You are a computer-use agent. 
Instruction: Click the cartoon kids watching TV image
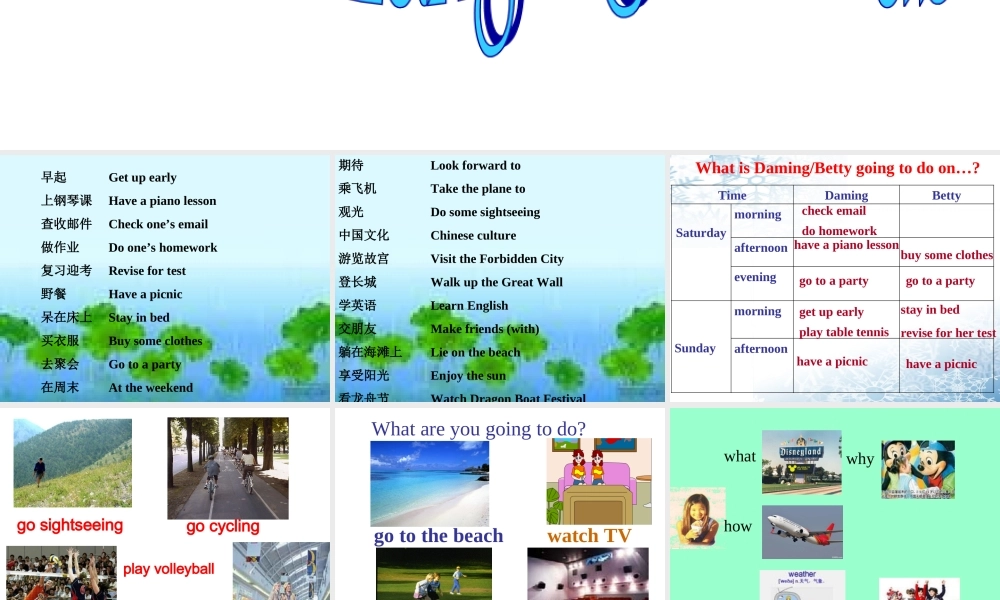[599, 481]
